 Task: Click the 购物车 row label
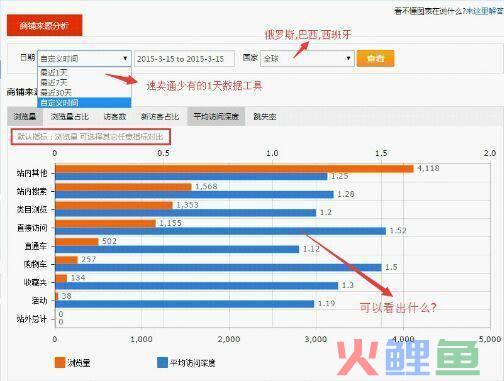35,264
